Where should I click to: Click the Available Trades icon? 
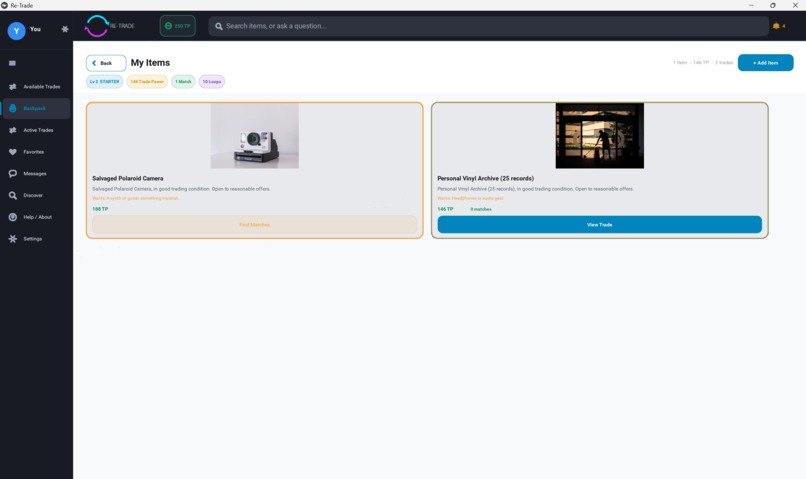click(12, 87)
